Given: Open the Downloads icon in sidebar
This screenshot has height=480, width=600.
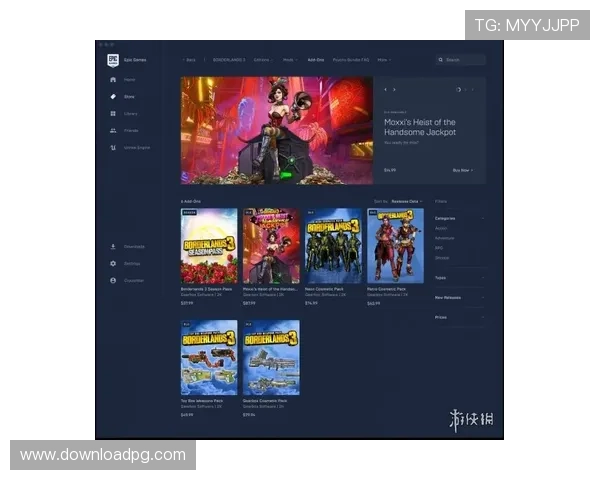Looking at the screenshot, I should pyautogui.click(x=113, y=246).
